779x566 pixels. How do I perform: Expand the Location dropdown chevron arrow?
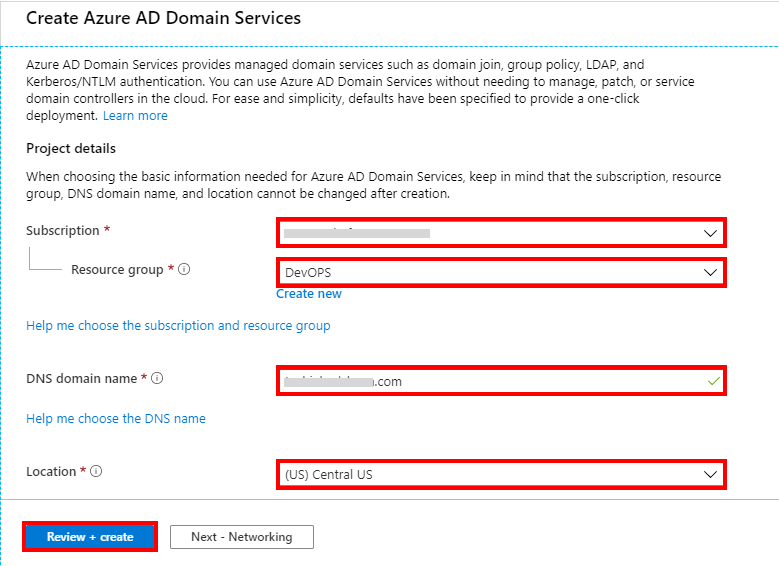pos(710,474)
